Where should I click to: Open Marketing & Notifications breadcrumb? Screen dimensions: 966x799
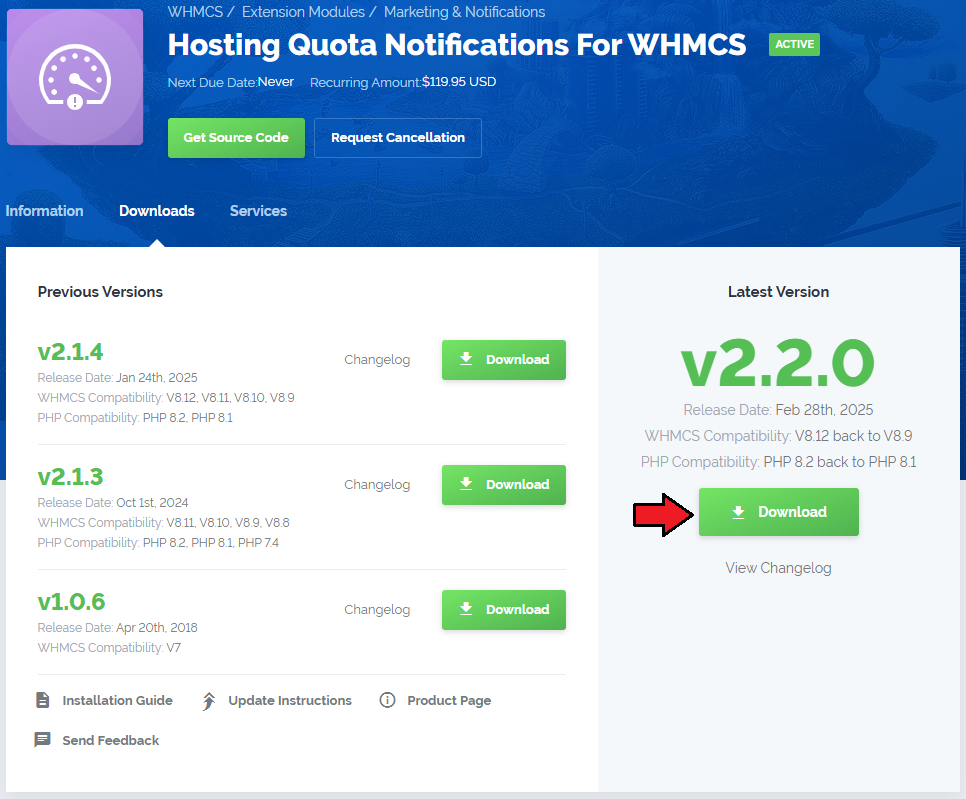(465, 12)
